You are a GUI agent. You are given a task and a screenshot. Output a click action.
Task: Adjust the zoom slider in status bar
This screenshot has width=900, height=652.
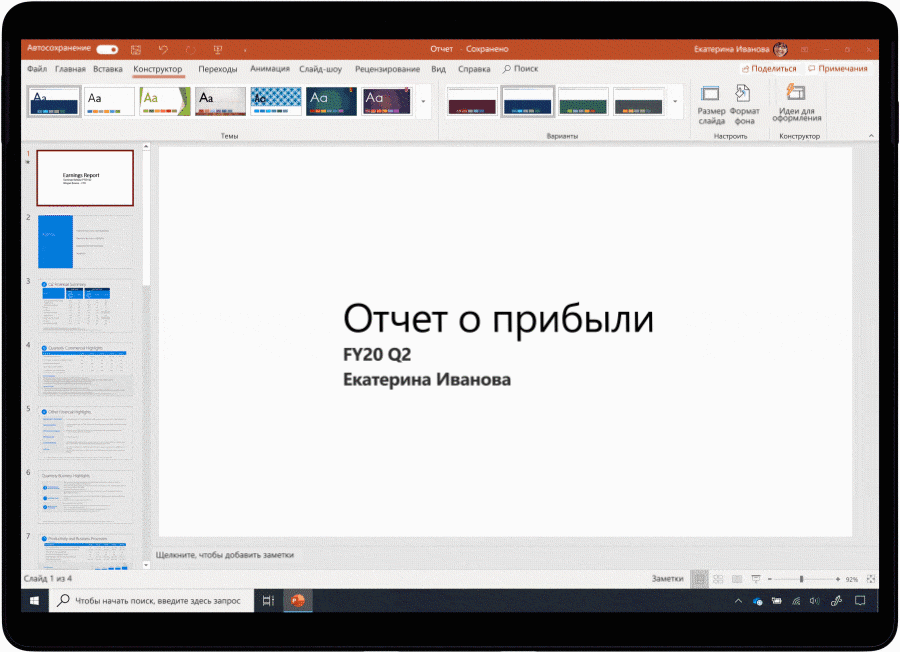[801, 579]
